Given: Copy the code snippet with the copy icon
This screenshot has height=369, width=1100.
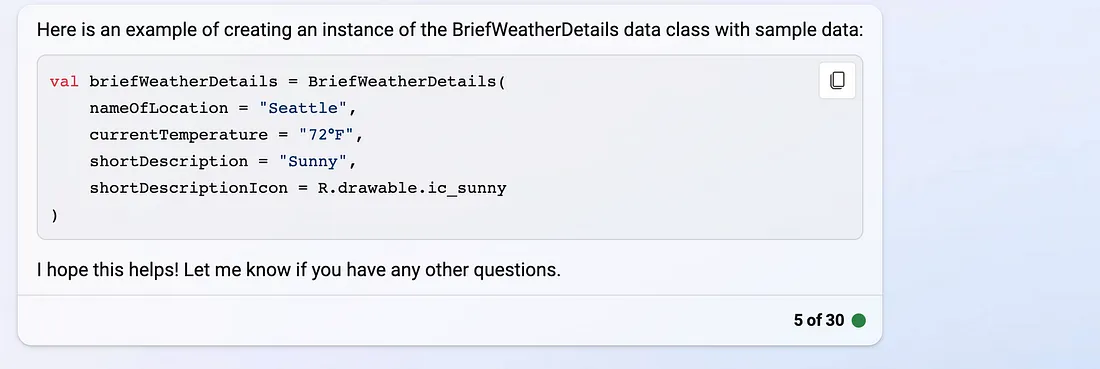Looking at the screenshot, I should click(837, 81).
